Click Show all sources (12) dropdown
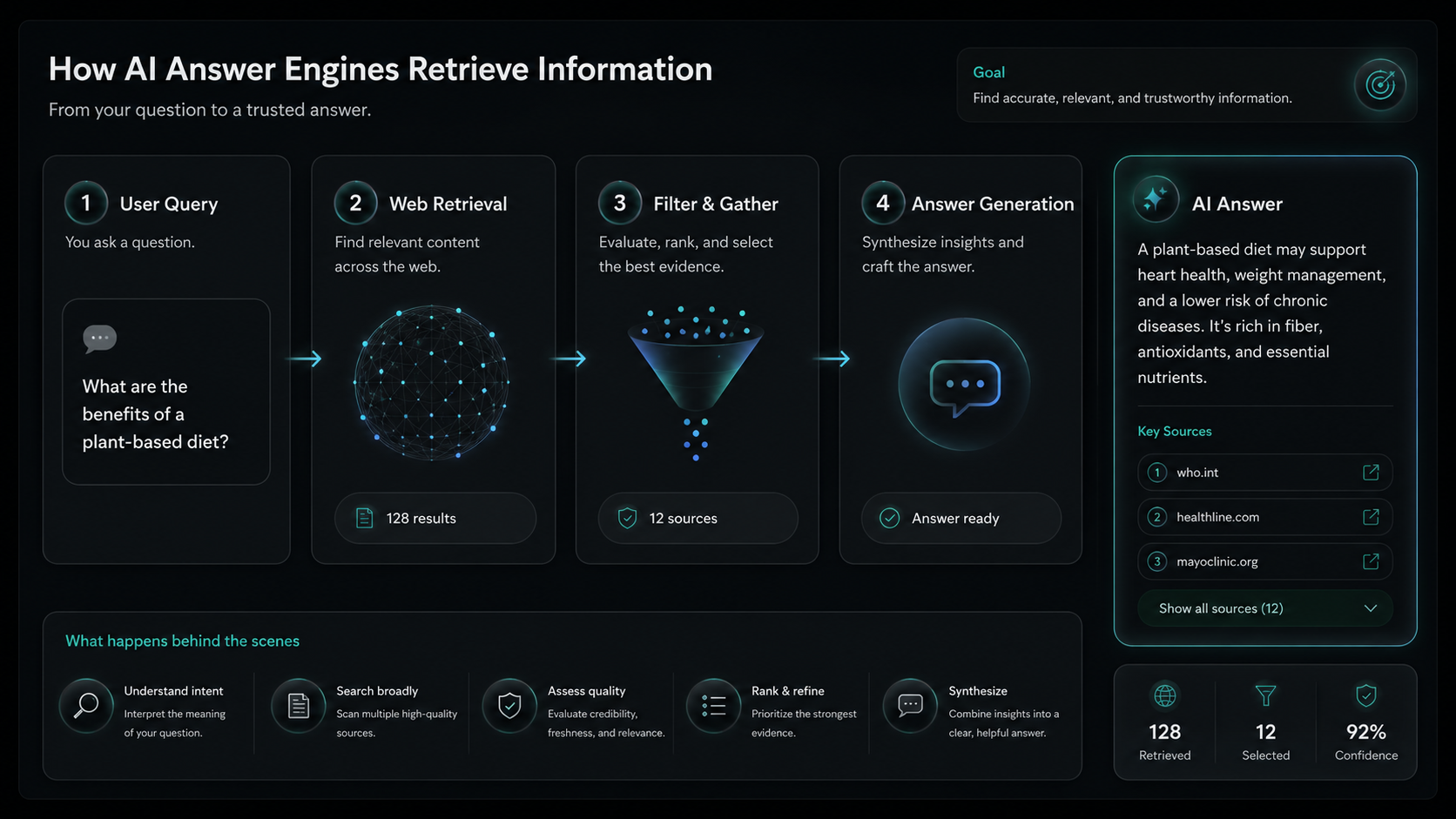Image resolution: width=1456 pixels, height=819 pixels. tap(1264, 608)
